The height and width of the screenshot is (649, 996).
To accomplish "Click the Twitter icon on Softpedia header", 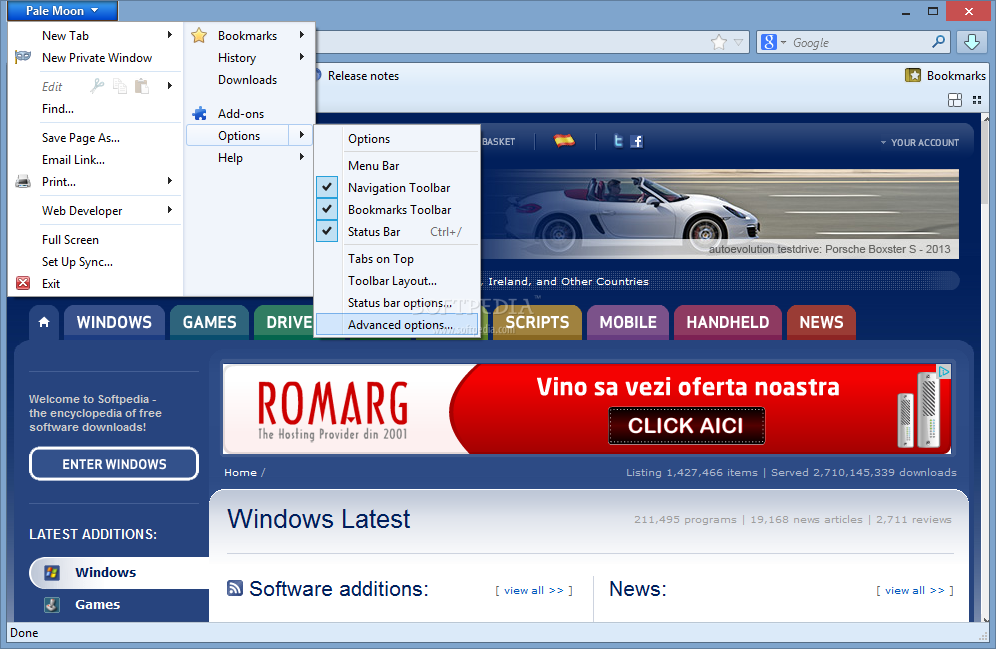I will (618, 141).
